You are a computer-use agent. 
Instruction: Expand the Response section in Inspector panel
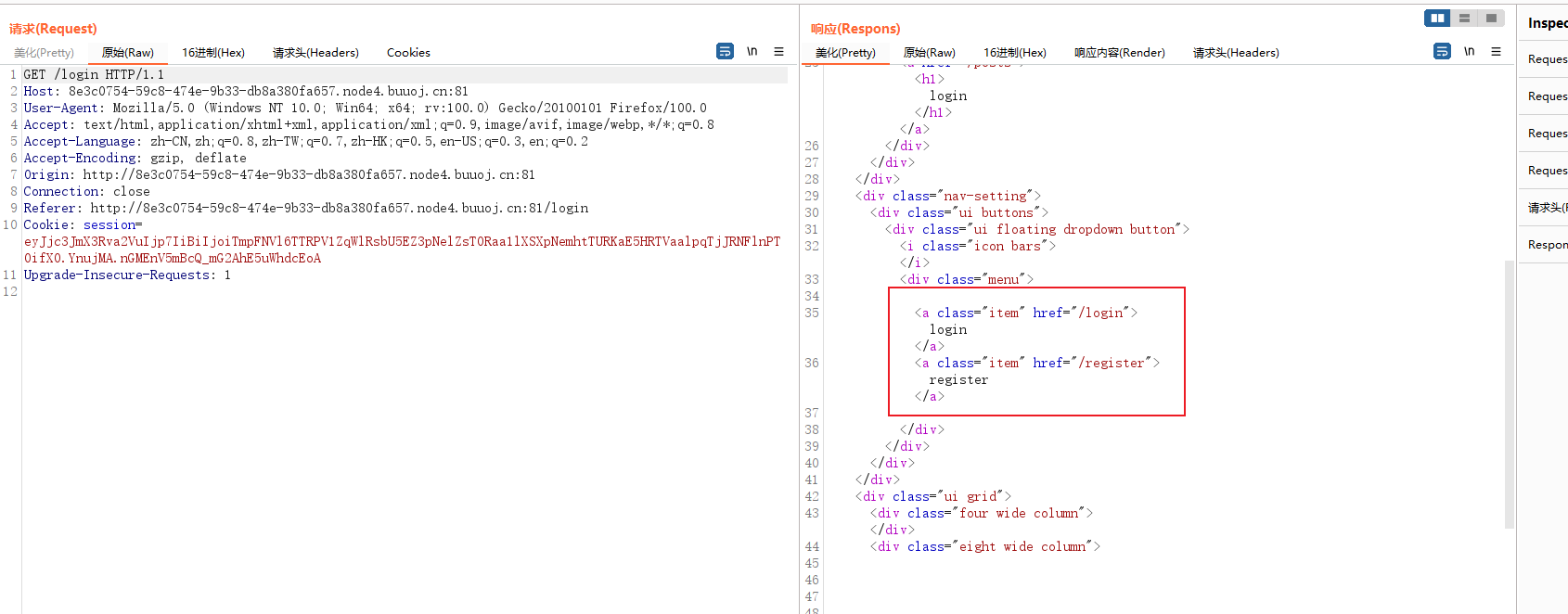point(1545,245)
